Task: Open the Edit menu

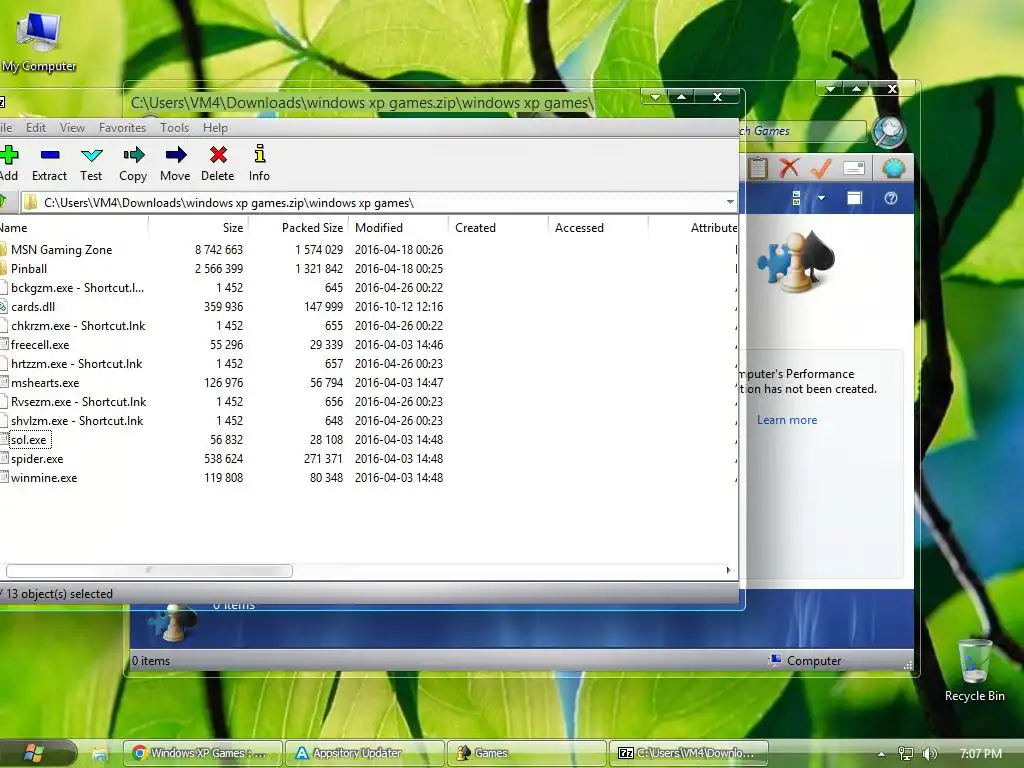Action: pos(36,128)
